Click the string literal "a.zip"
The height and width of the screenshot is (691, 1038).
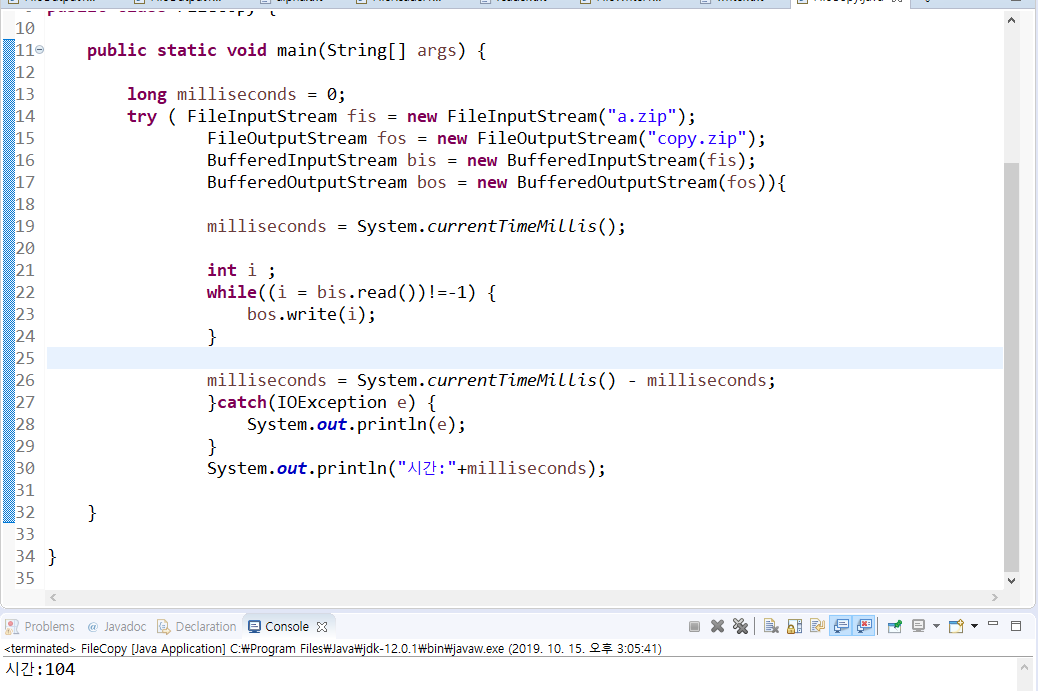point(642,116)
